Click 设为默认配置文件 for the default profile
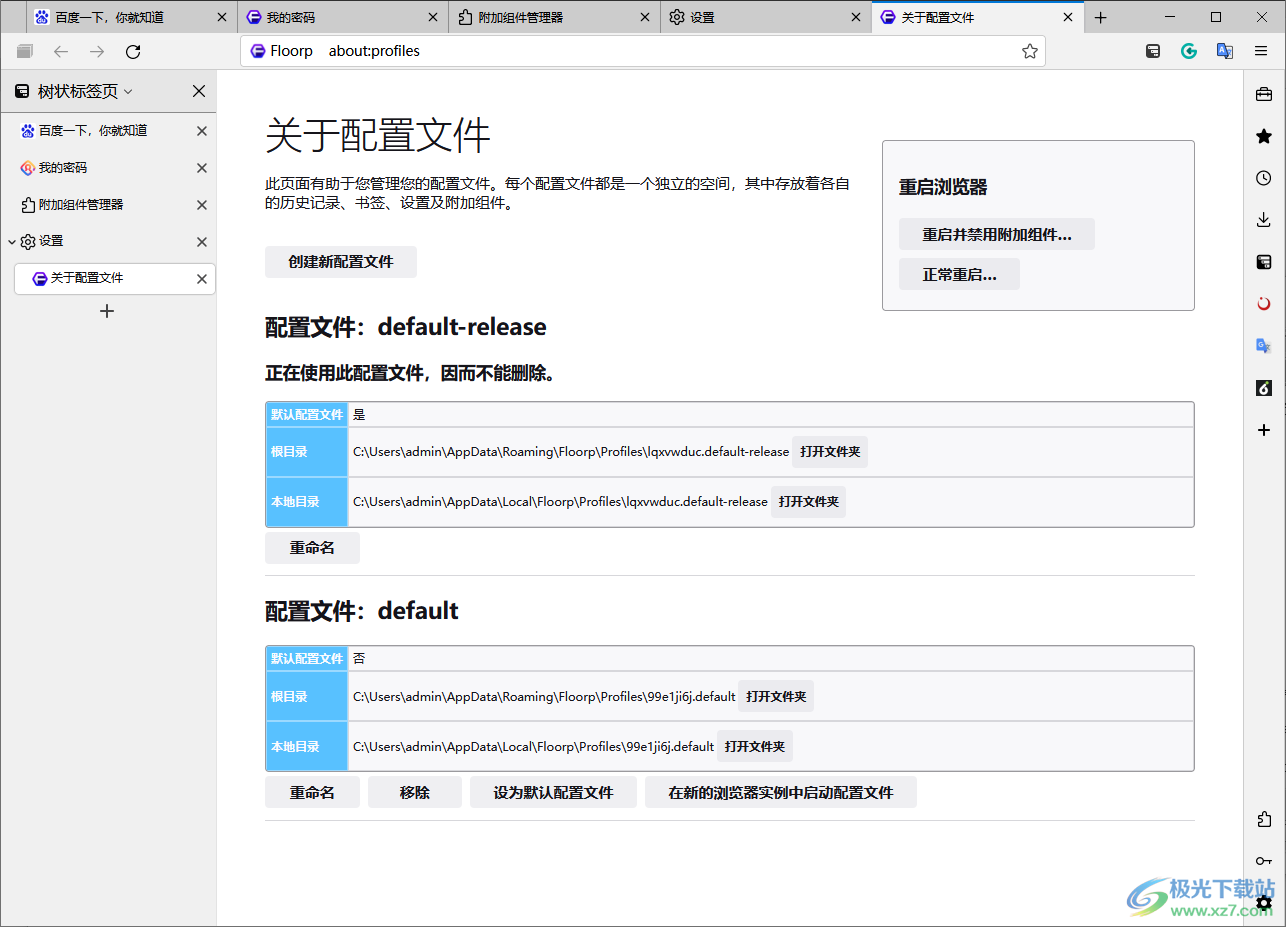1286x927 pixels. (x=553, y=791)
